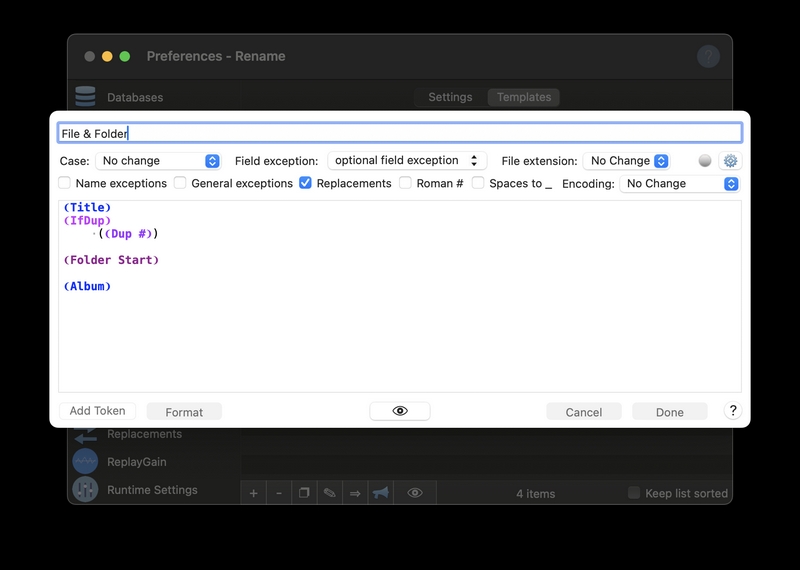Image resolution: width=800 pixels, height=570 pixels.
Task: Select Databases text in the sidebar
Action: click(135, 97)
